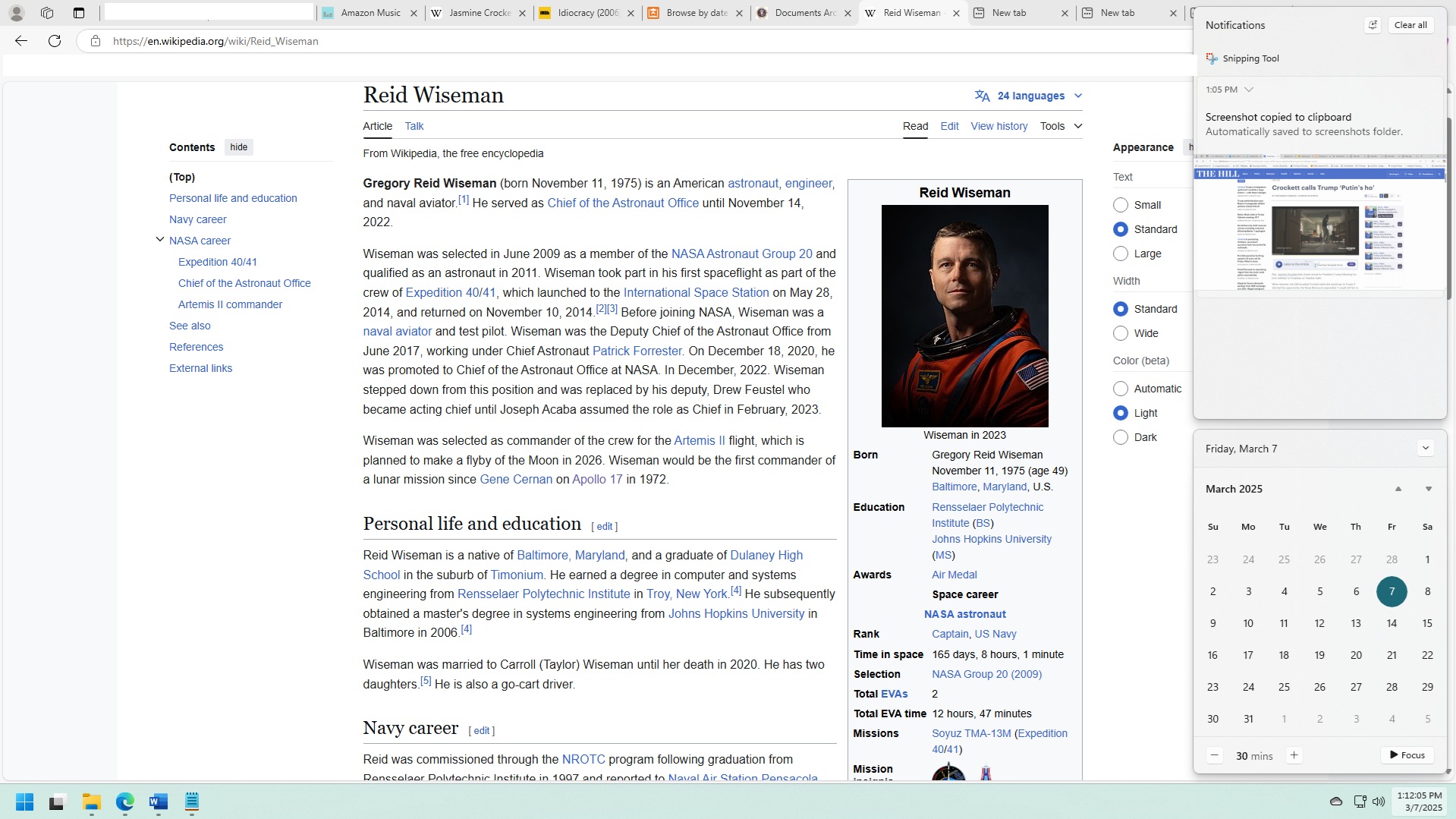Open the Expedition 40/41 contents link
This screenshot has width=1456, height=819.
[x=218, y=262]
